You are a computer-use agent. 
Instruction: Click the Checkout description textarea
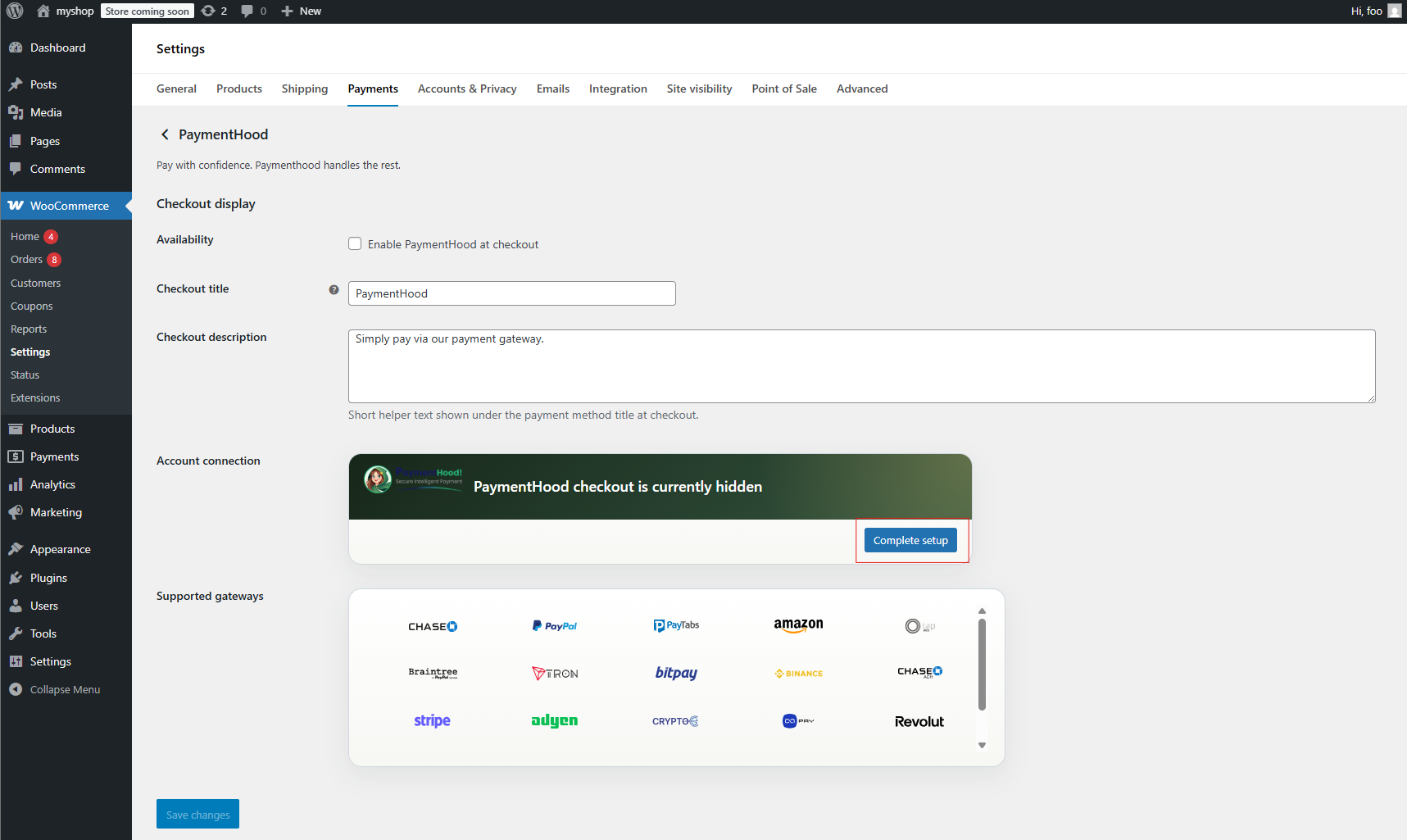pos(862,366)
